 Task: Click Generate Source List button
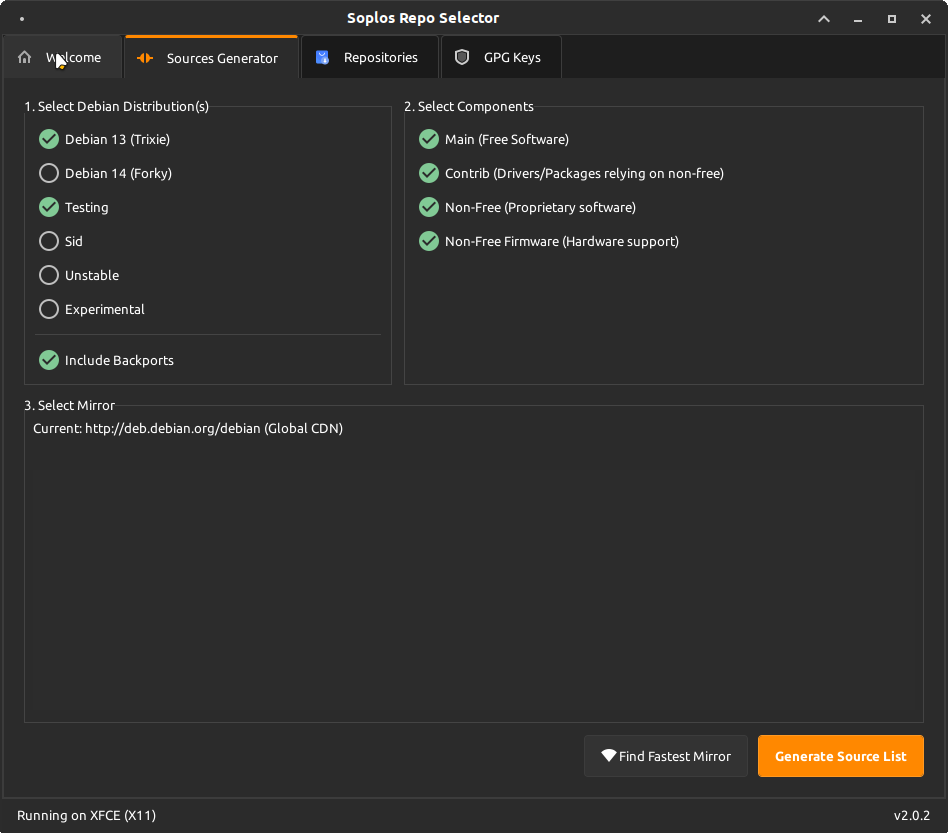coord(840,756)
